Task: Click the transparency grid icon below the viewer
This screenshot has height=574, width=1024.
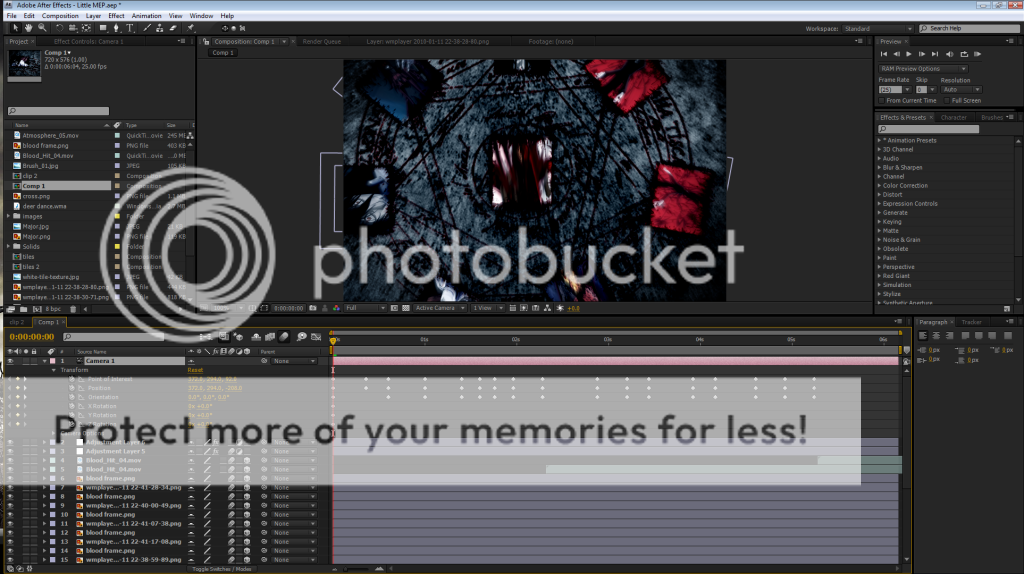Action: (406, 308)
